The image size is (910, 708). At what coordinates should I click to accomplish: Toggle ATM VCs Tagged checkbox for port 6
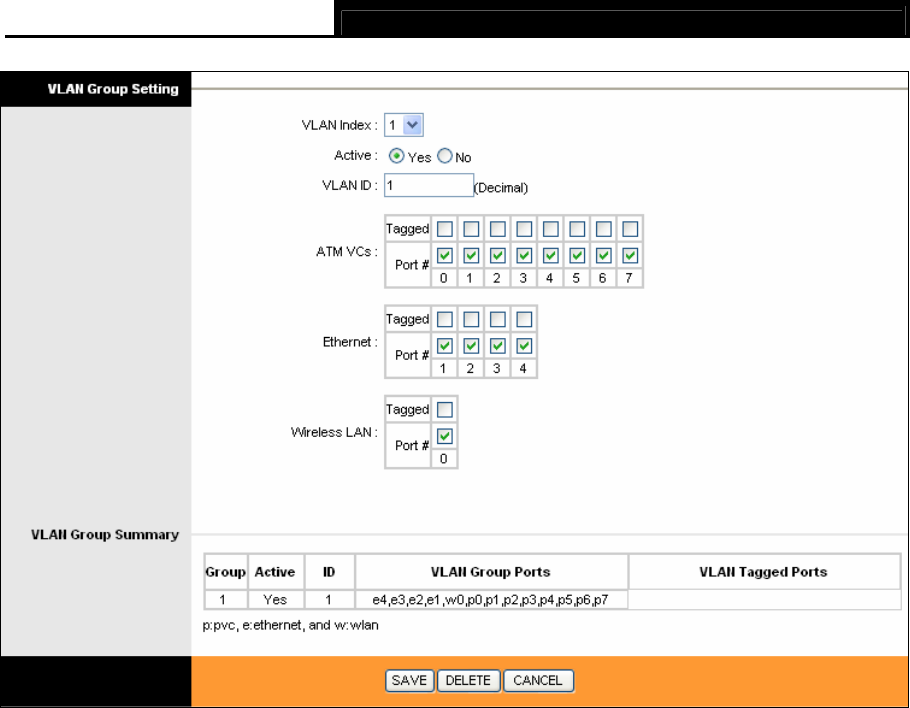[604, 229]
